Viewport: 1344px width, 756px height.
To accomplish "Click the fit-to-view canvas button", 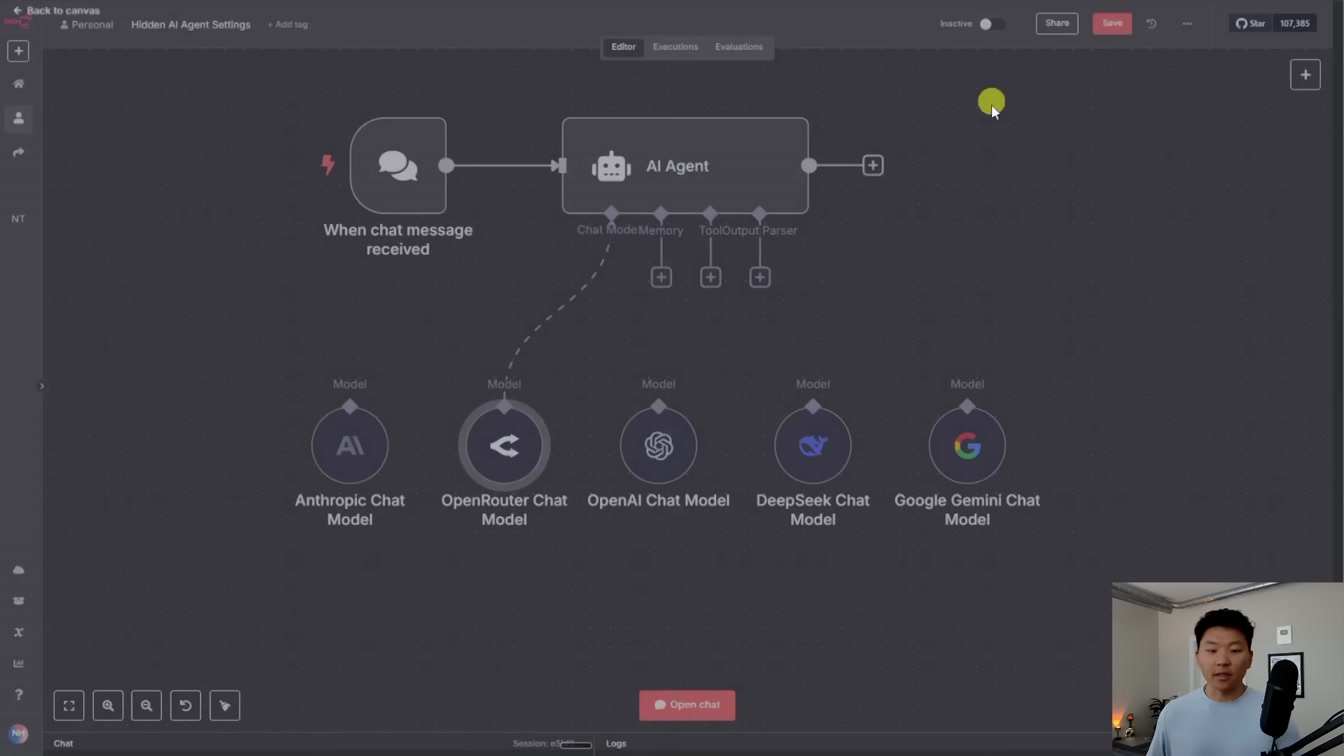I will point(69,706).
